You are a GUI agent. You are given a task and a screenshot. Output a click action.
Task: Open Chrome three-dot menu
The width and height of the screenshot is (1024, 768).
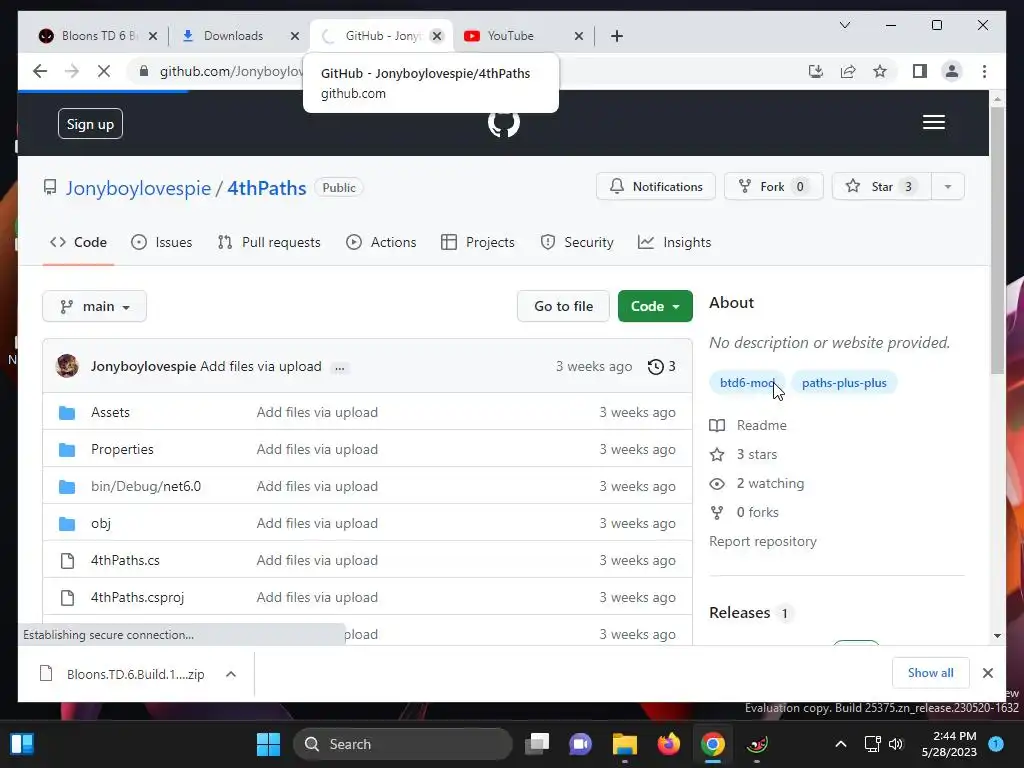(x=984, y=71)
